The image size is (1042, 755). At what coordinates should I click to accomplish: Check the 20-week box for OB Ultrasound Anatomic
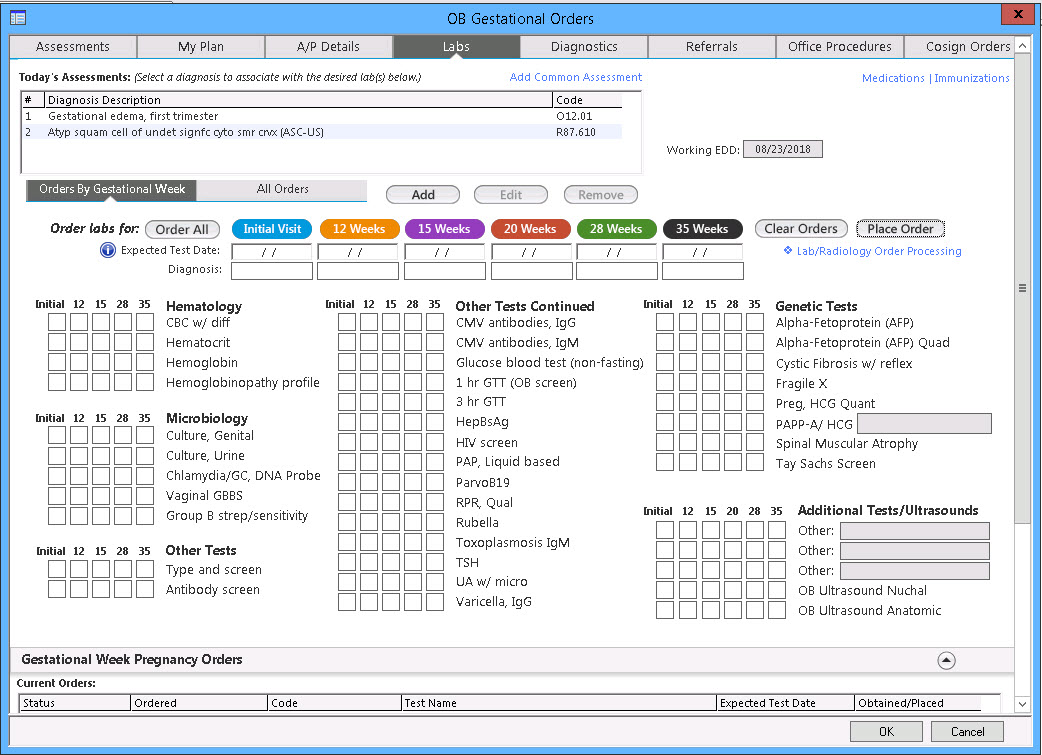732,610
